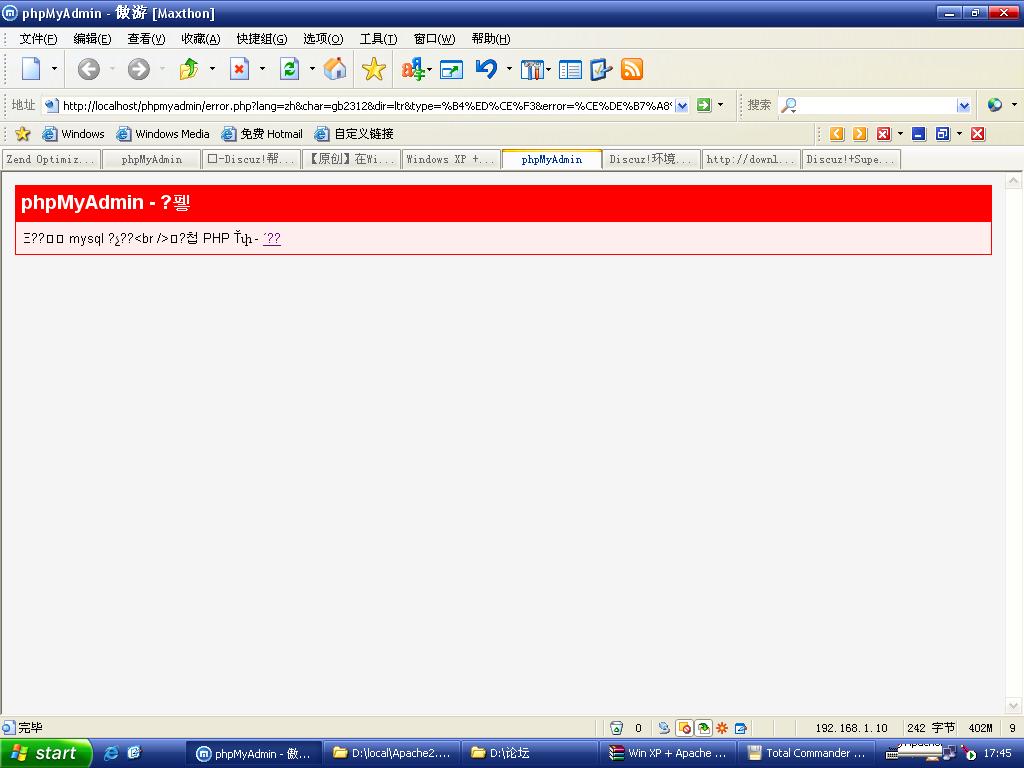Expand the globe icon dropdown arrow

(1014, 104)
